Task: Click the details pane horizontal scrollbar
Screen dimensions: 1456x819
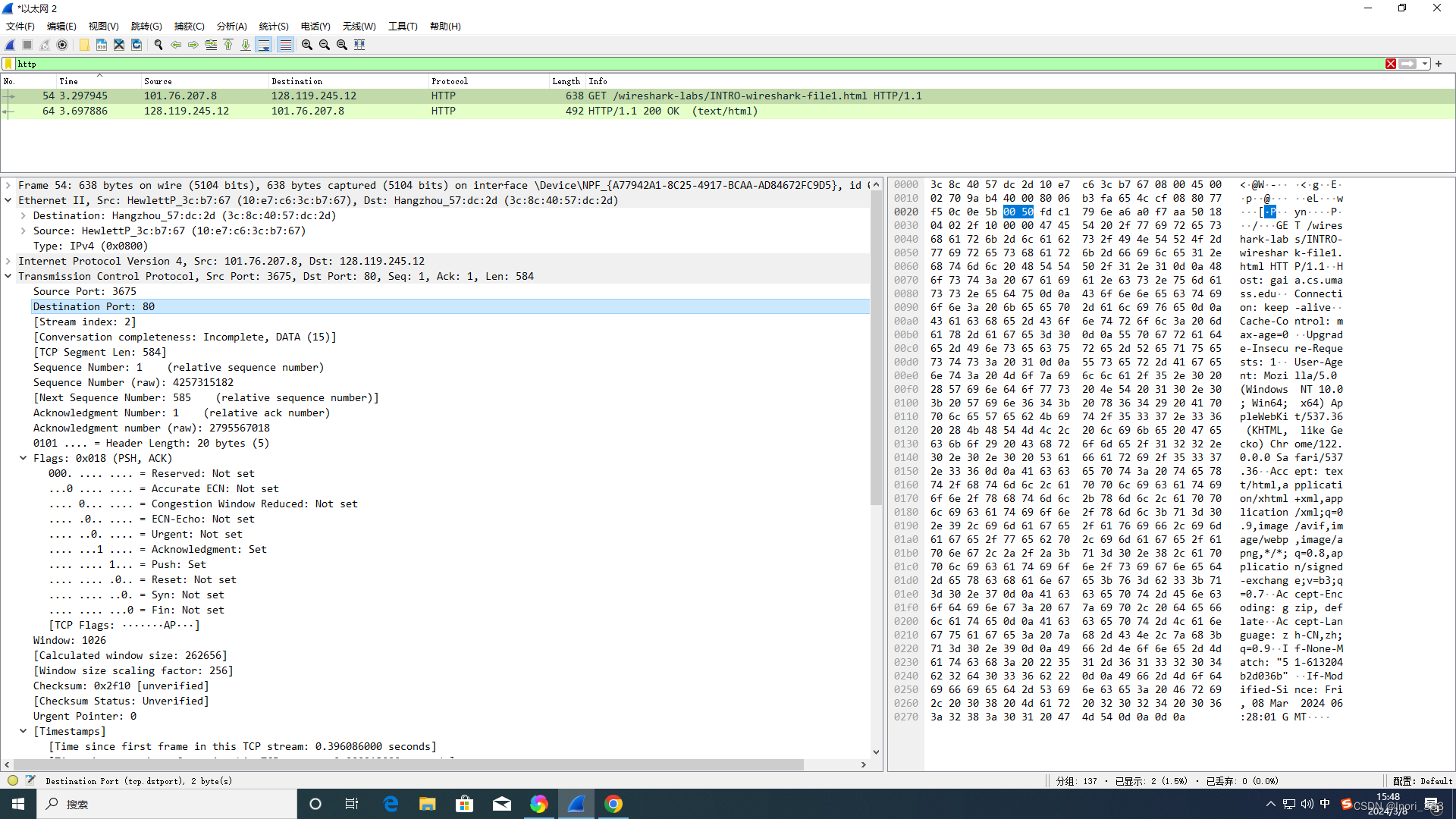Action: [409, 764]
